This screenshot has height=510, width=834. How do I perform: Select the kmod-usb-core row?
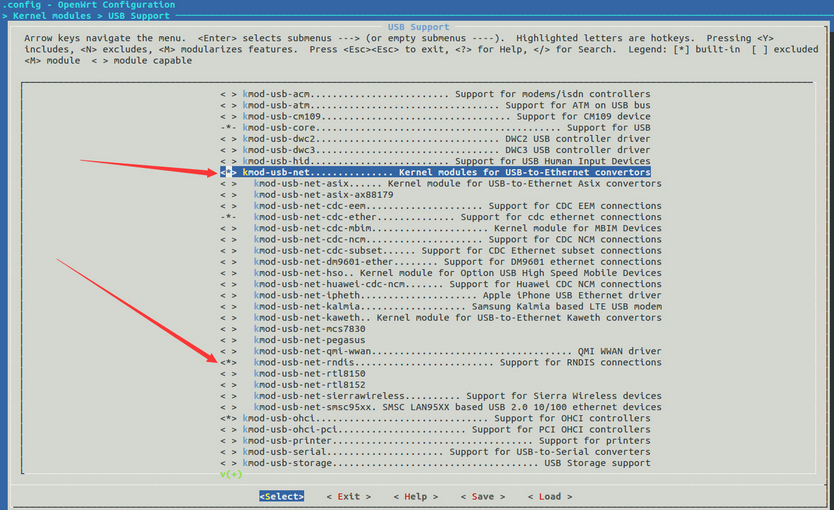click(435, 128)
